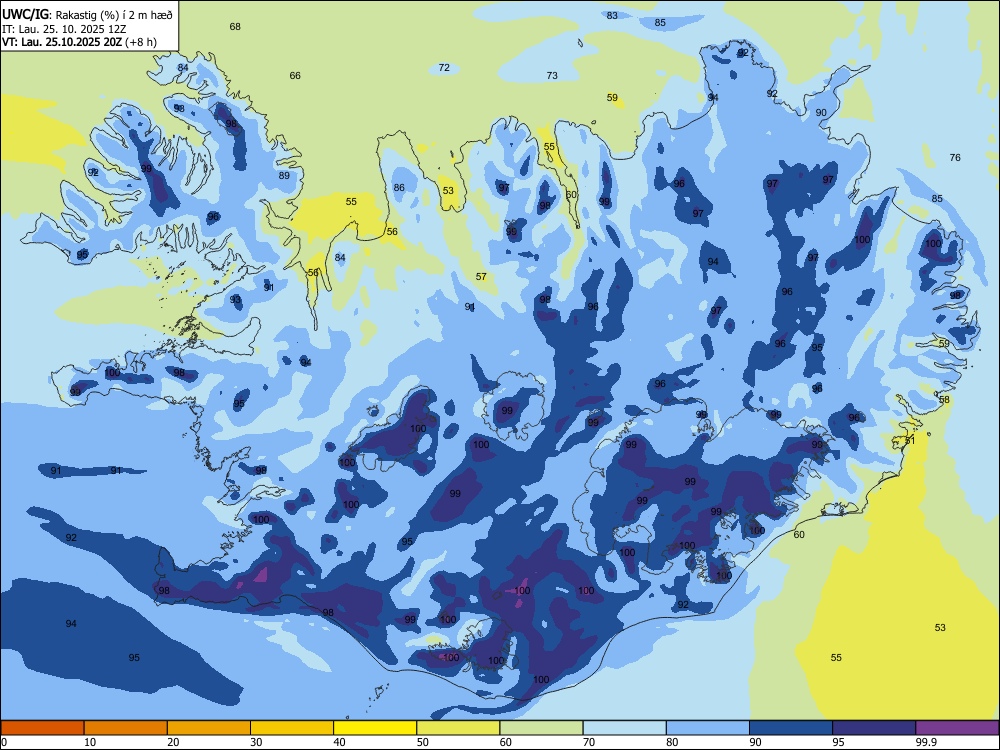Select the orange 10–20 legend swatch

point(126,728)
